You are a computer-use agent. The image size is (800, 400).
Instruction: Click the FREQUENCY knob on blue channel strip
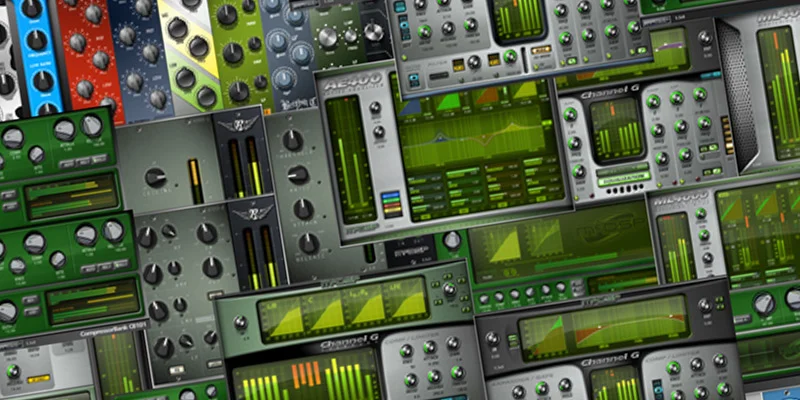click(x=36, y=40)
